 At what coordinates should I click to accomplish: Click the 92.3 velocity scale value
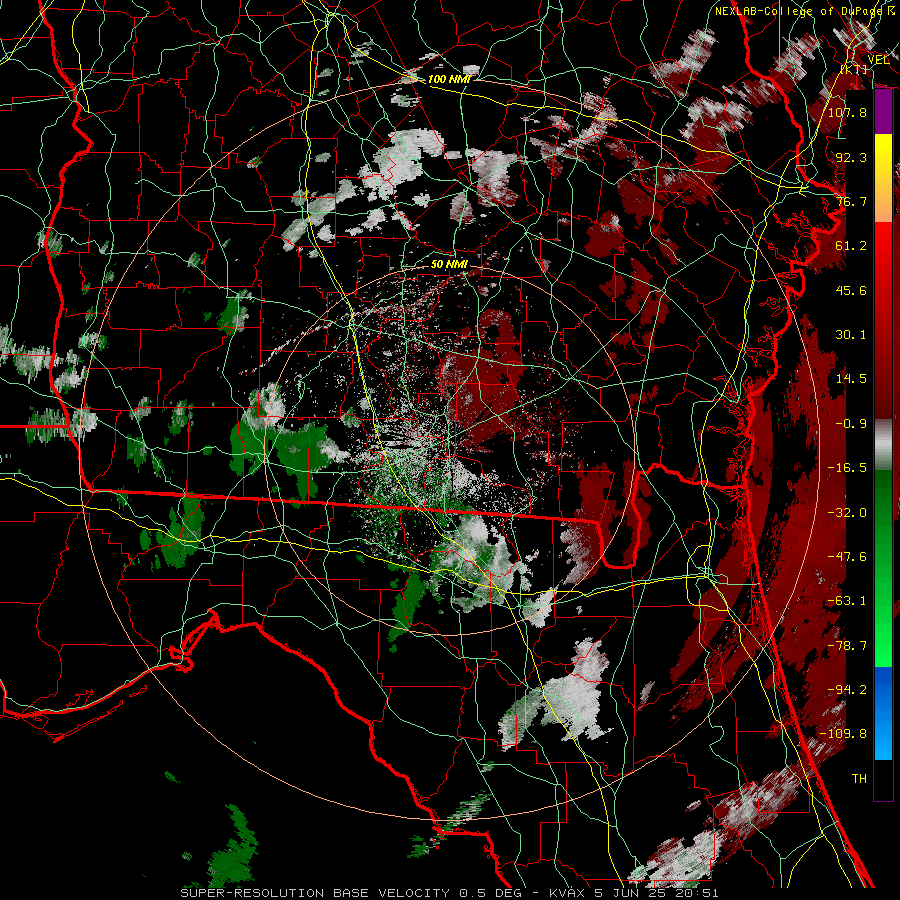point(851,157)
